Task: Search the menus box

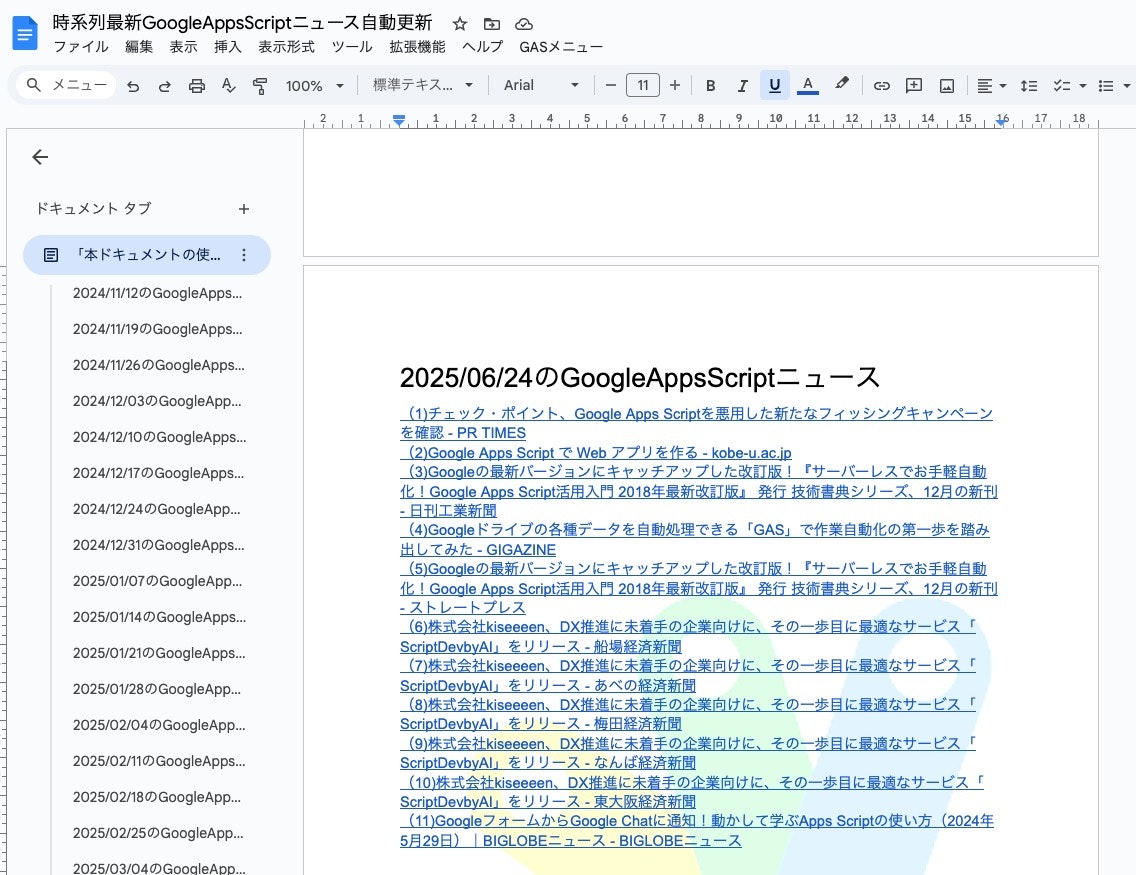Action: (66, 85)
